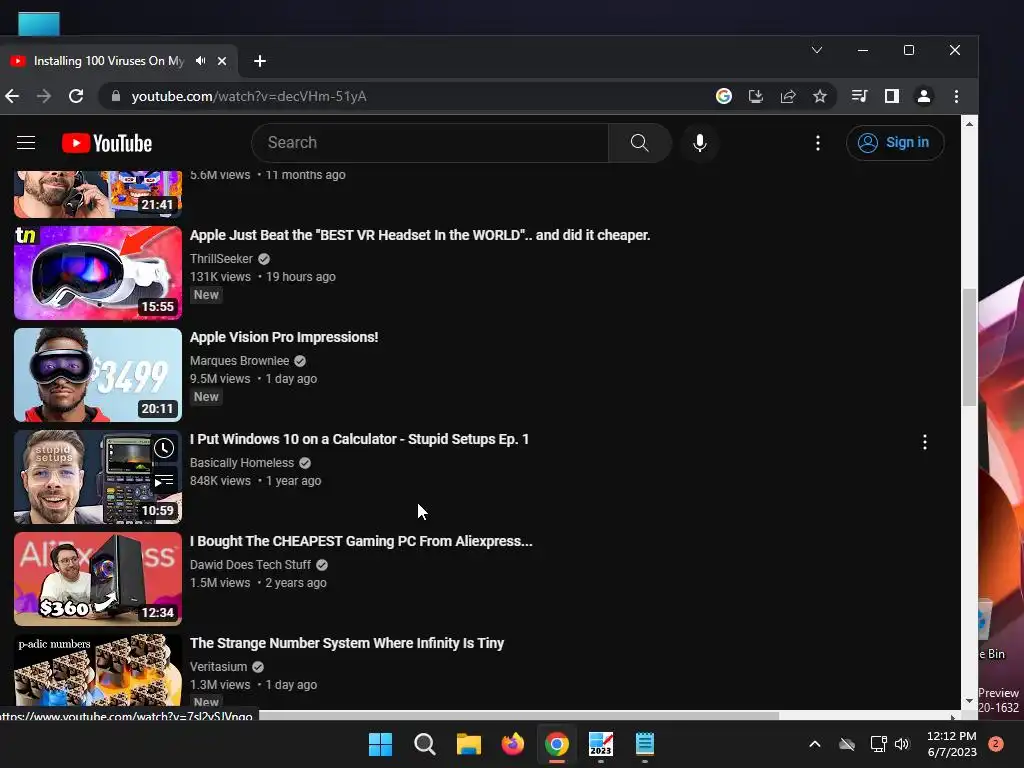
Task: Expand the system tray hidden icons chevron
Action: (814, 744)
